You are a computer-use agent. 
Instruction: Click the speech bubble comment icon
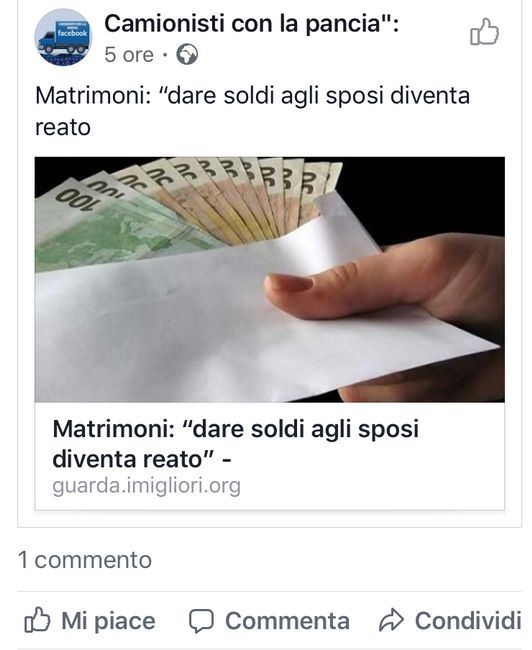(202, 621)
